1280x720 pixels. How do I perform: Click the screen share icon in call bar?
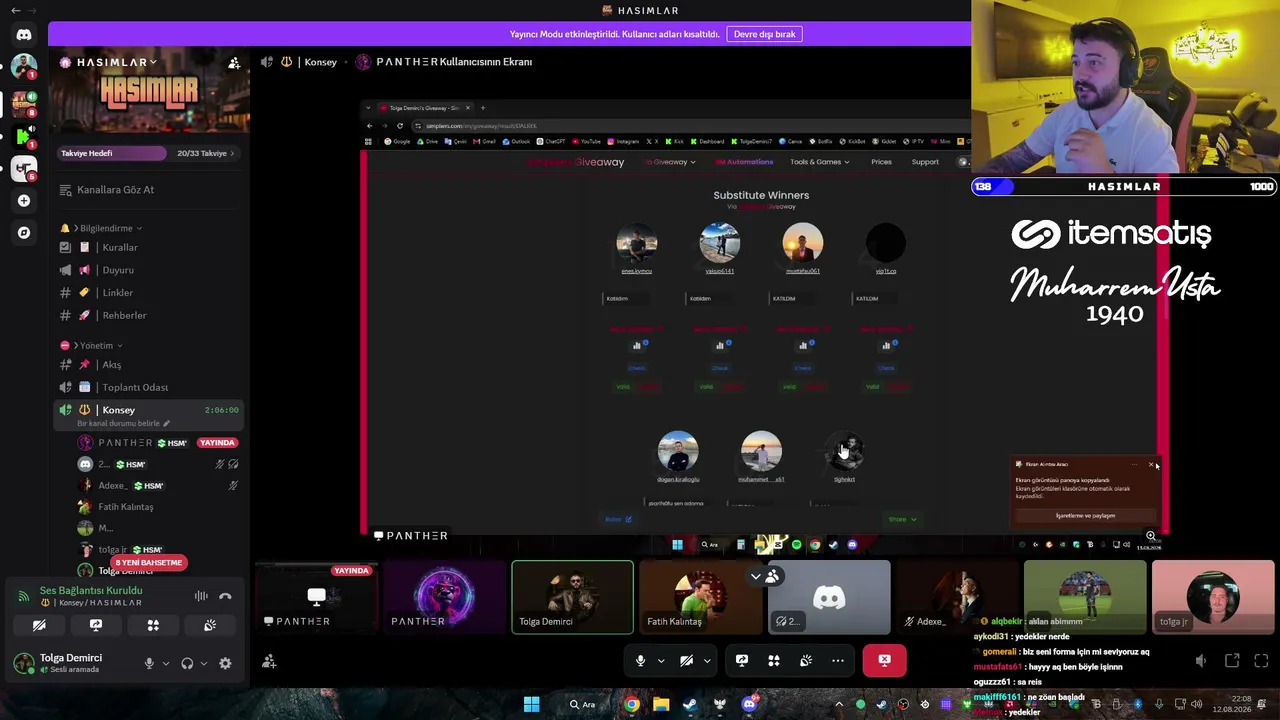point(742,660)
